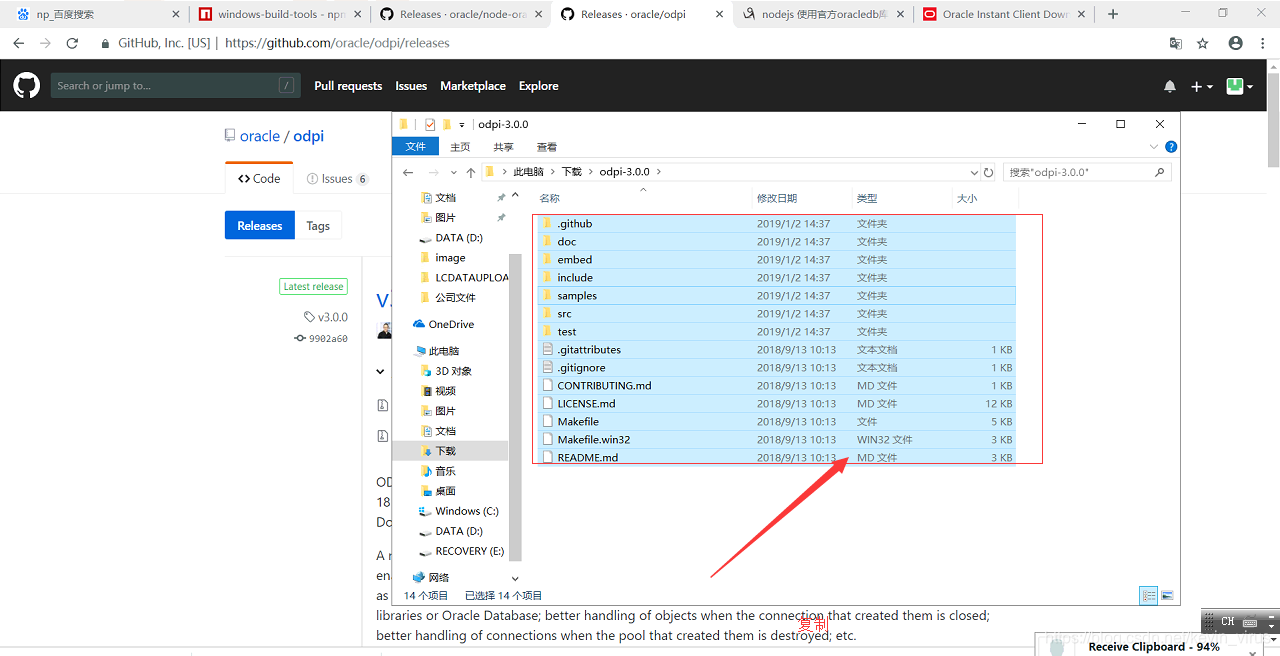1280x656 pixels.
Task: Reload the browser page
Action: click(72, 43)
